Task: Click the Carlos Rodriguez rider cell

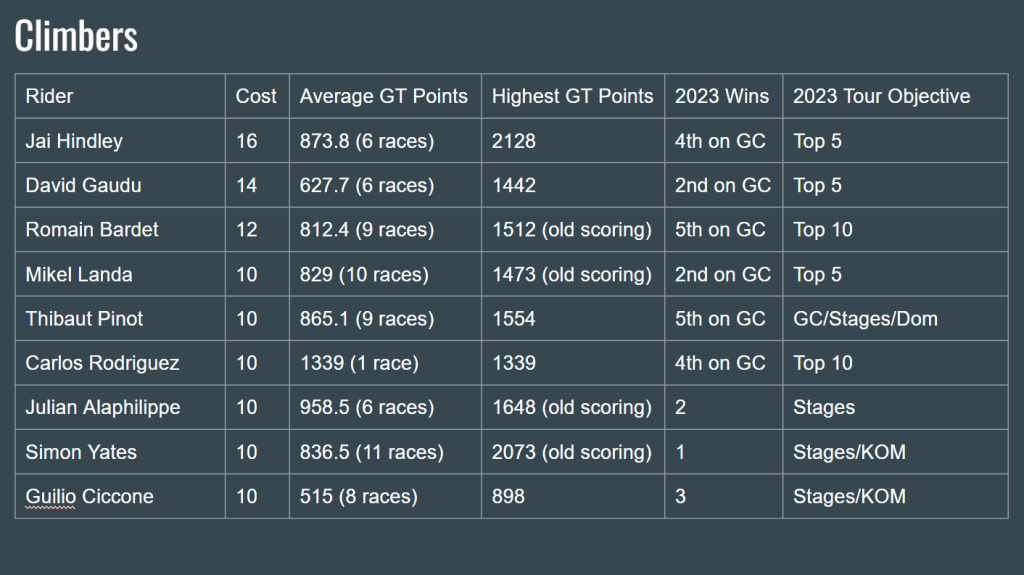Action: pos(102,363)
